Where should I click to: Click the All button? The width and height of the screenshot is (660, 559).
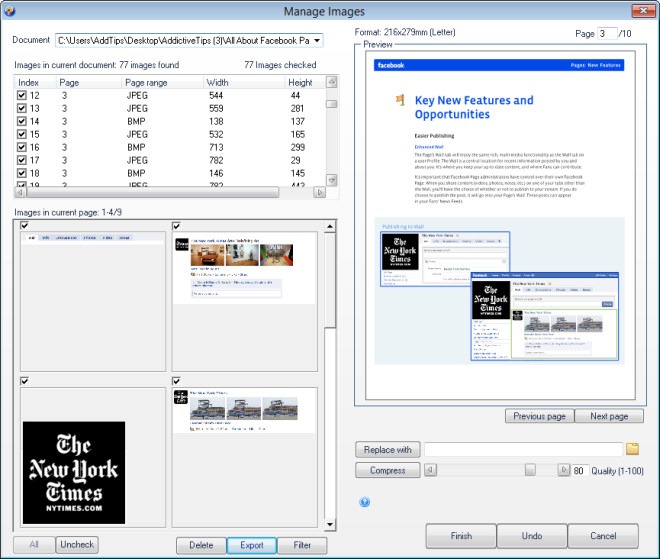point(34,544)
